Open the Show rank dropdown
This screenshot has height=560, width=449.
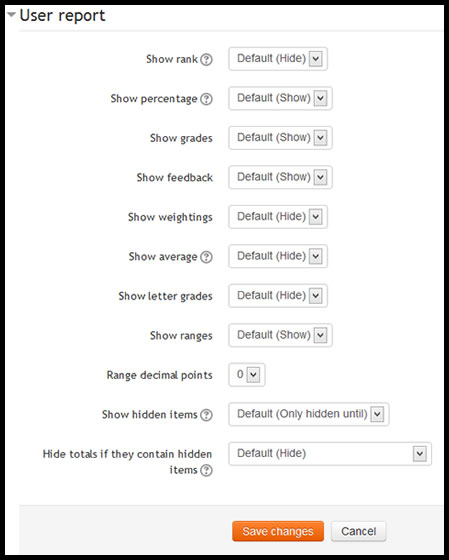(278, 59)
